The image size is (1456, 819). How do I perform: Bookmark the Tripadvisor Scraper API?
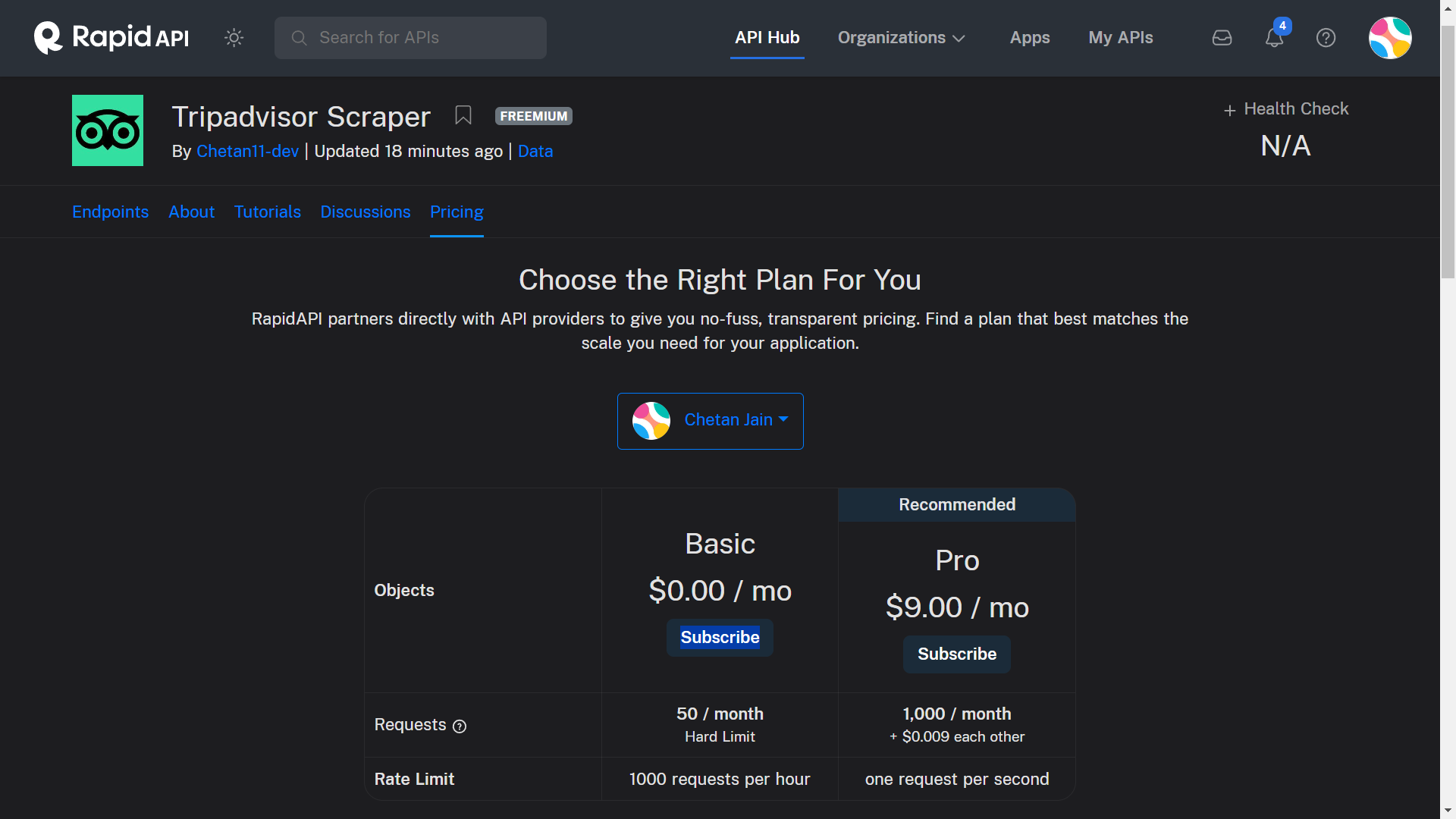pyautogui.click(x=463, y=115)
